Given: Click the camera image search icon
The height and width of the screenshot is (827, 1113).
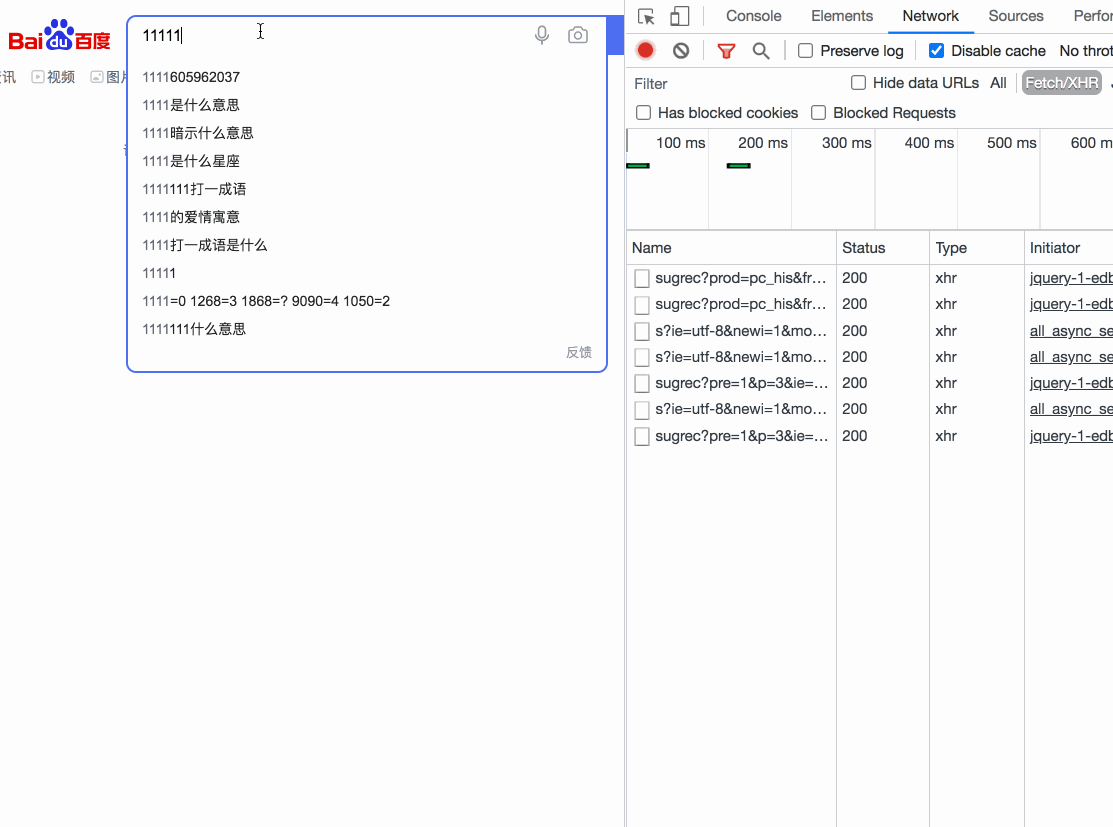Looking at the screenshot, I should [x=578, y=35].
